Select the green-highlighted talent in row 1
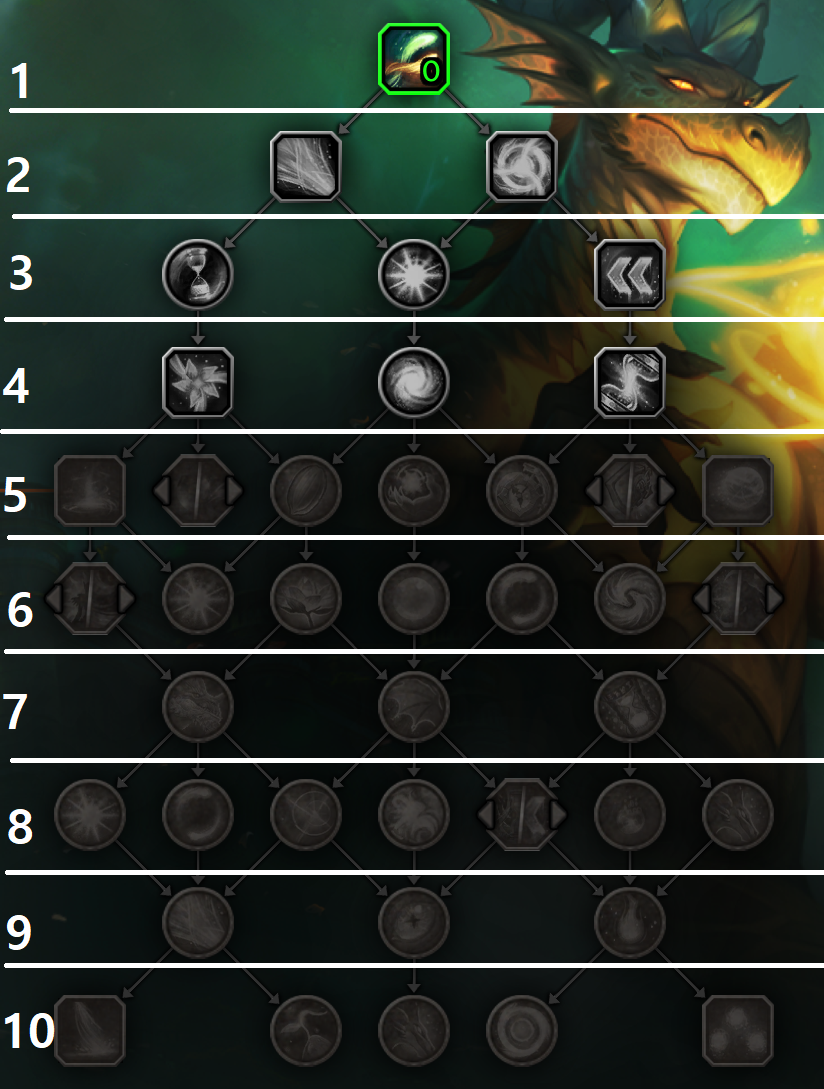824x1089 pixels. 413,59
